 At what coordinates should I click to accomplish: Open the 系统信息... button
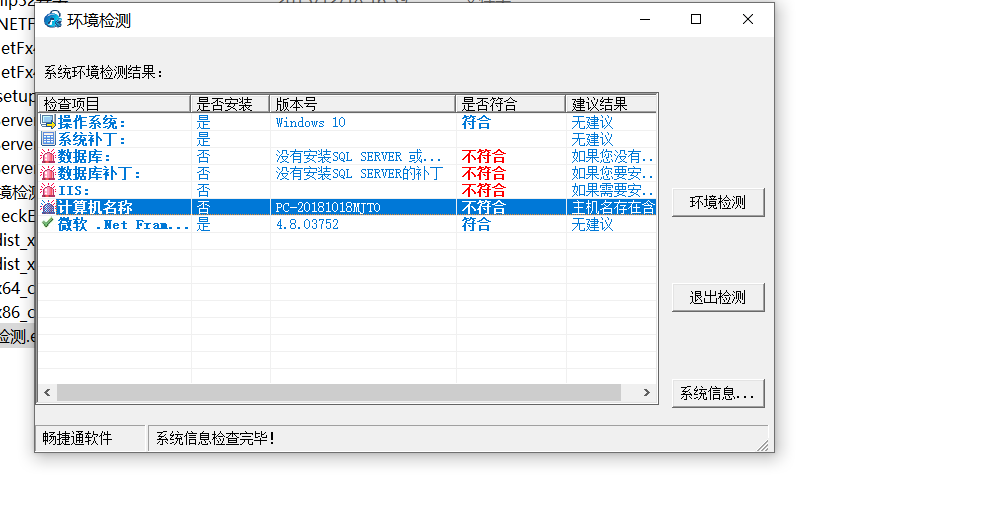718,393
